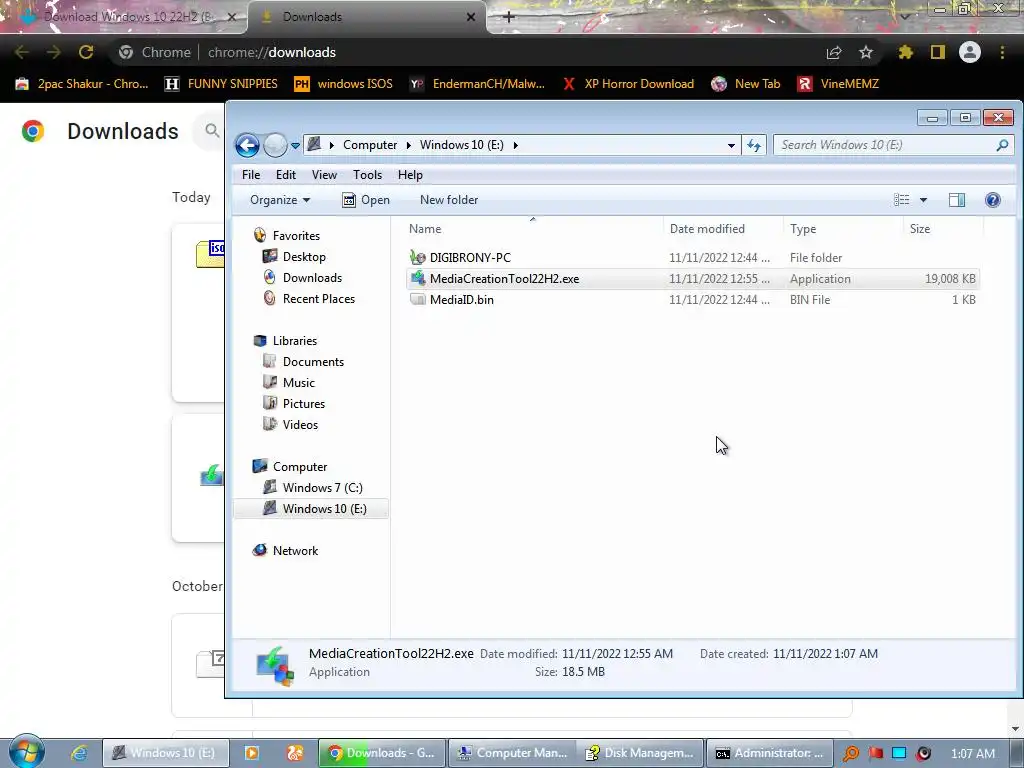
Task: Select Windows 7 (C:) drive
Action: (322, 488)
